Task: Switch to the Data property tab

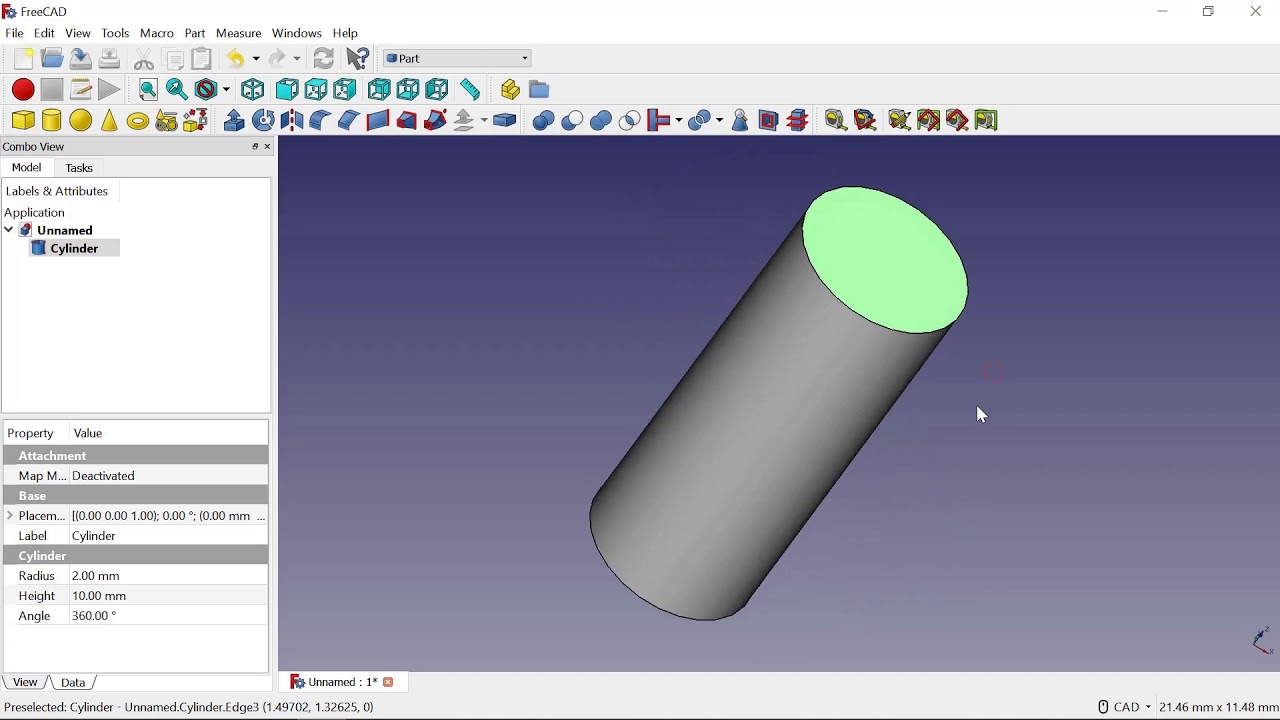Action: click(x=75, y=685)
